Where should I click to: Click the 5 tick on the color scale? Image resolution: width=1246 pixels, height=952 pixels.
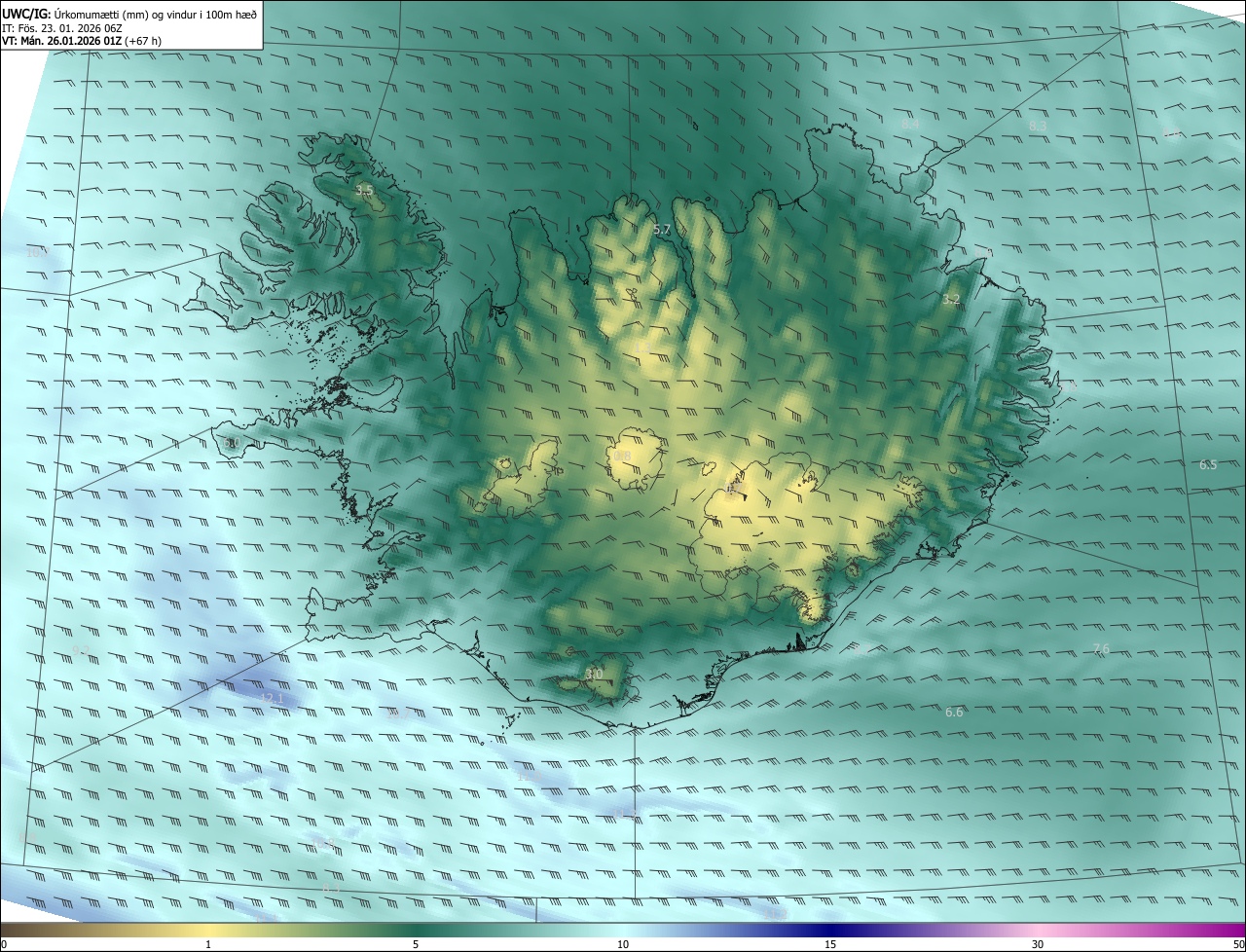(416, 944)
